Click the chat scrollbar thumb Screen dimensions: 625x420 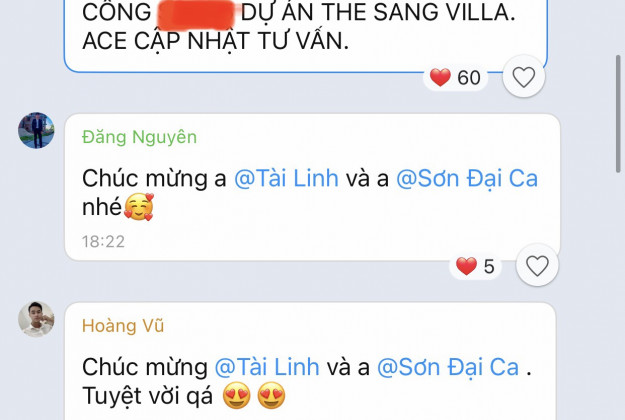coord(618,114)
